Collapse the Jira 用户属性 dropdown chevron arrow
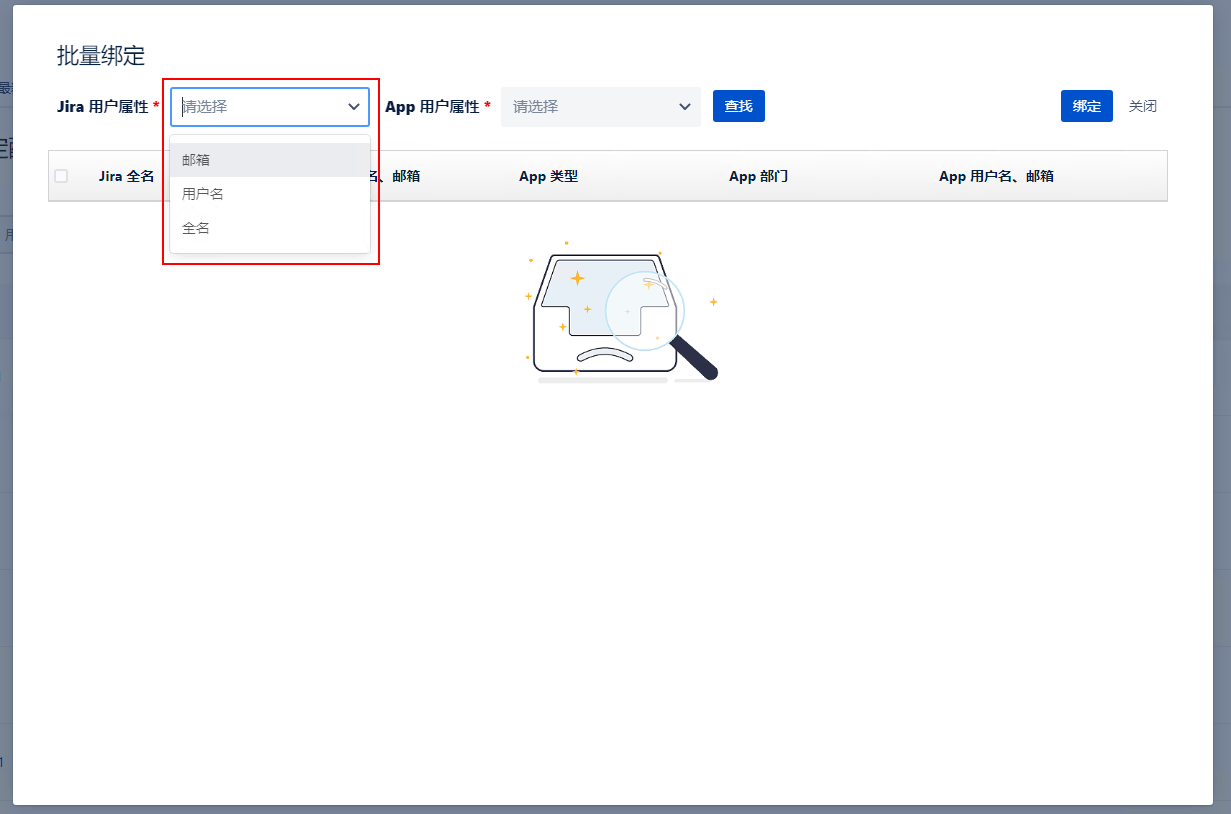The width and height of the screenshot is (1231, 814). [x=354, y=106]
